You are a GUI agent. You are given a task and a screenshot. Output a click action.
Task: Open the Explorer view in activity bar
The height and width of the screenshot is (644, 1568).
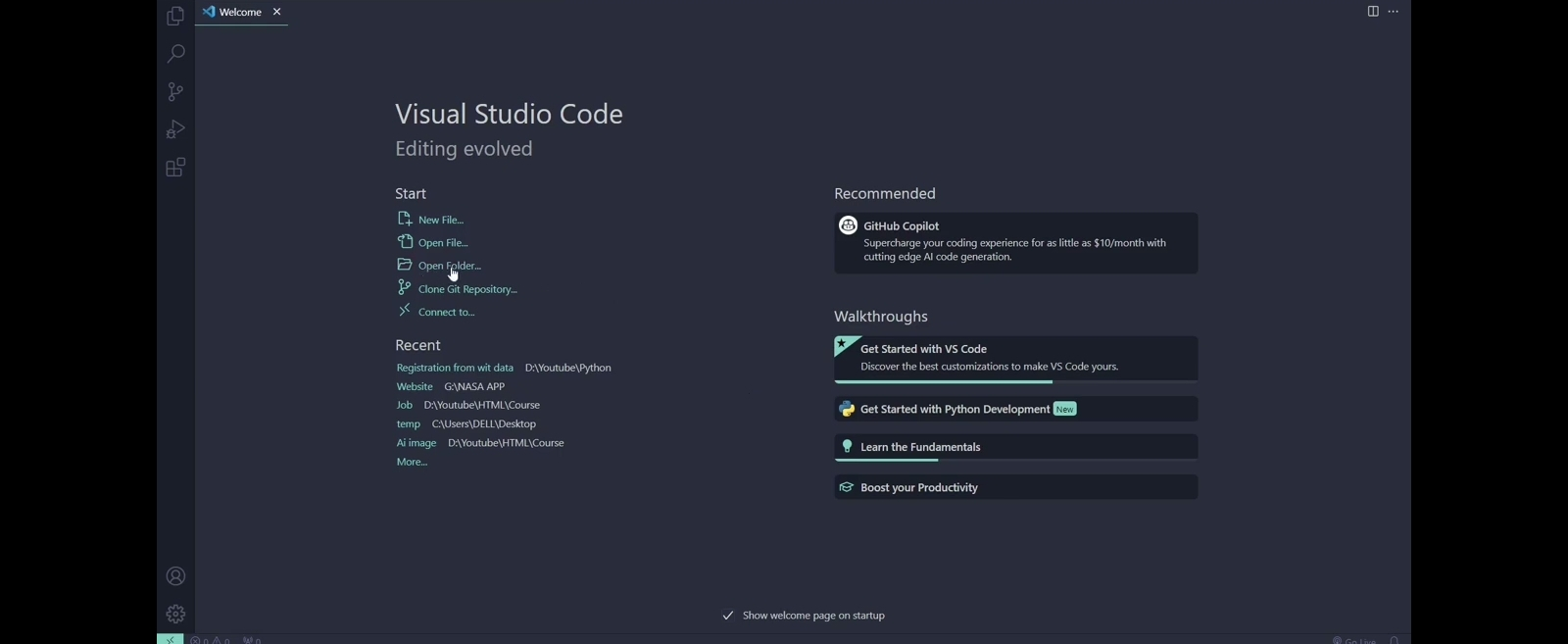(x=175, y=16)
